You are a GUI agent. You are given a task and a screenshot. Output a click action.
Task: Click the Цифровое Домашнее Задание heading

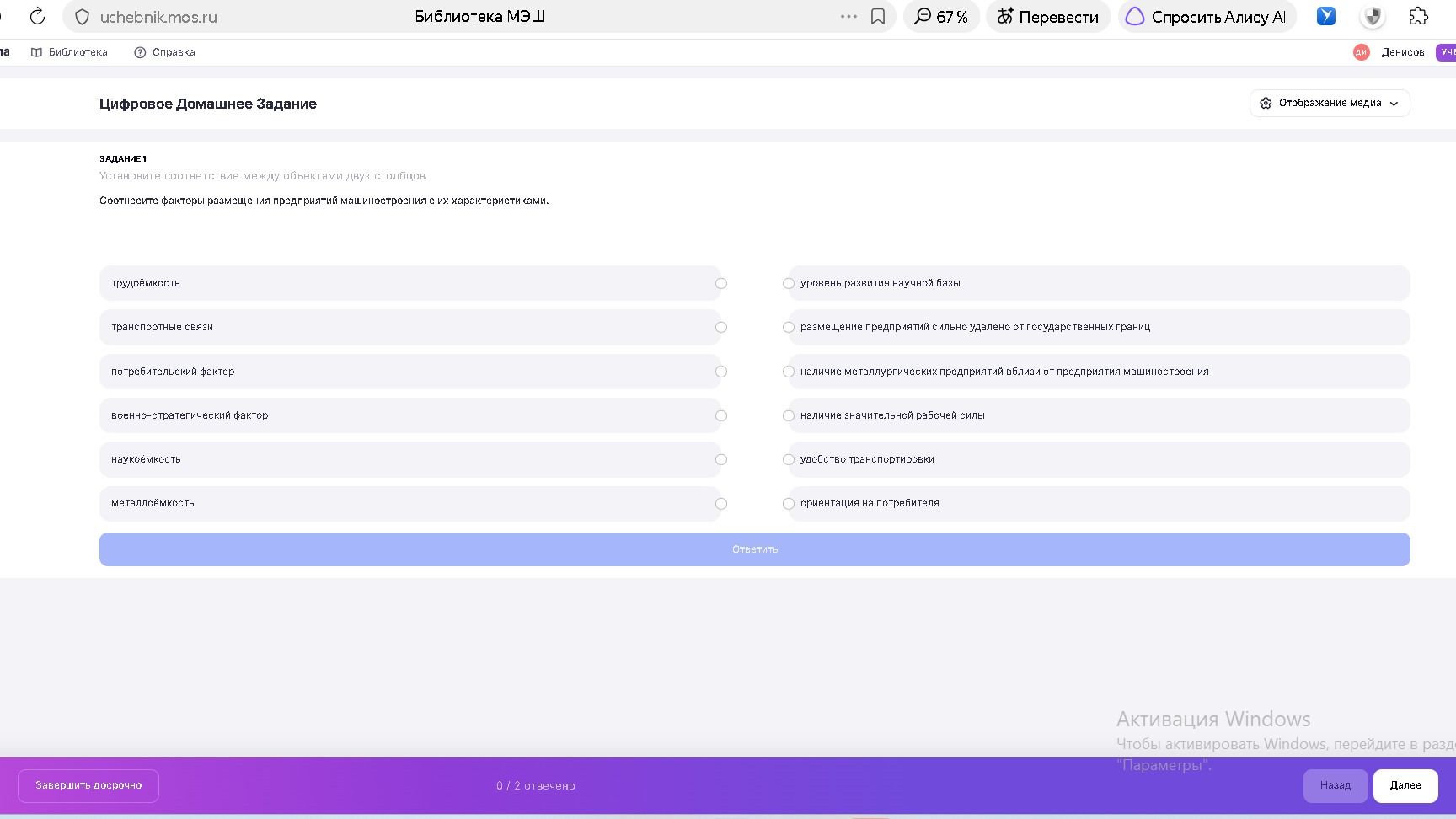coord(208,104)
